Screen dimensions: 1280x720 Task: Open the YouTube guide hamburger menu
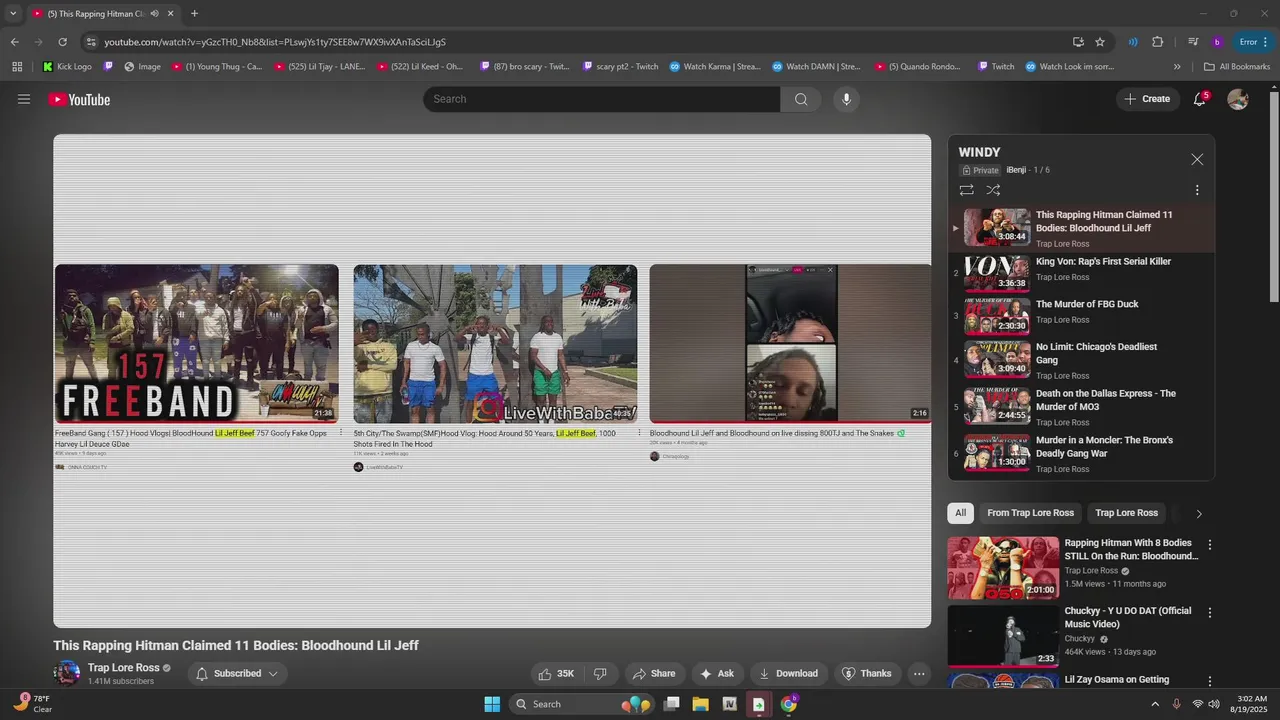point(24,99)
